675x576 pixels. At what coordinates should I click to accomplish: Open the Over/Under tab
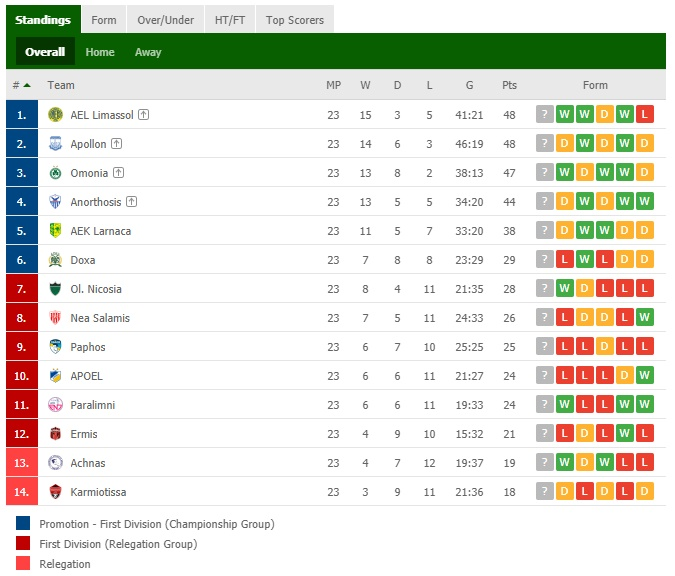[x=165, y=20]
